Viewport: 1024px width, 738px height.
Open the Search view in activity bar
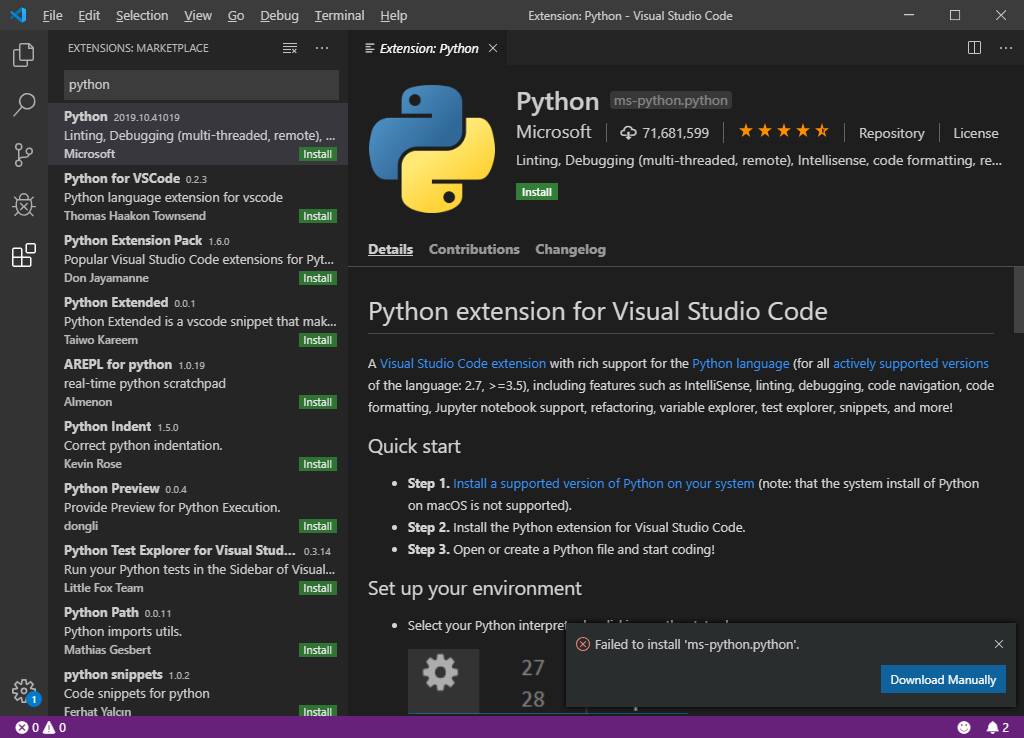[23, 105]
